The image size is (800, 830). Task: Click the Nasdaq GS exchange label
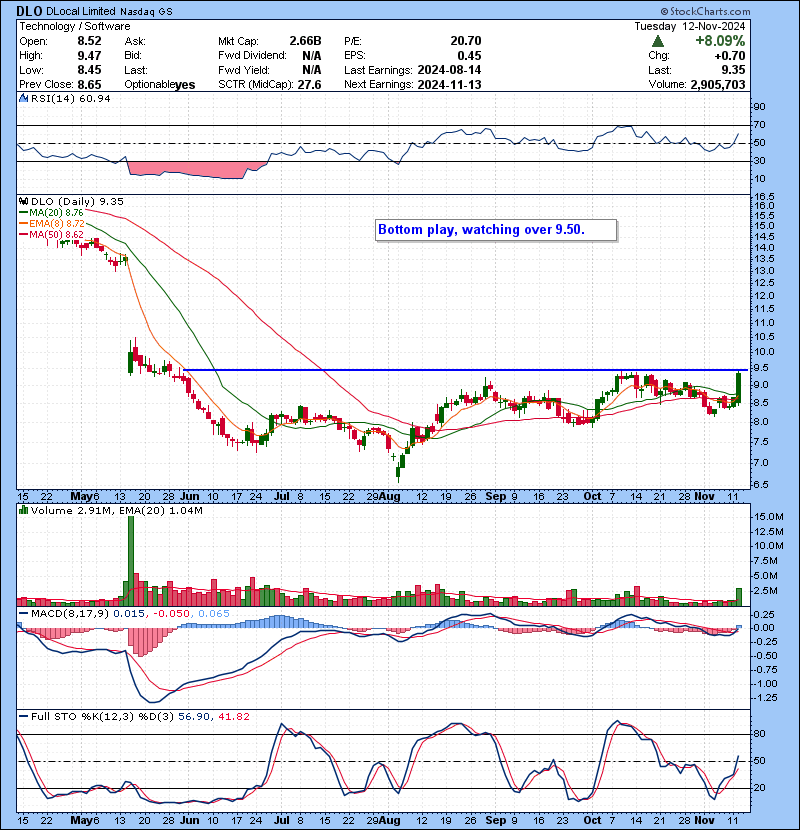146,12
